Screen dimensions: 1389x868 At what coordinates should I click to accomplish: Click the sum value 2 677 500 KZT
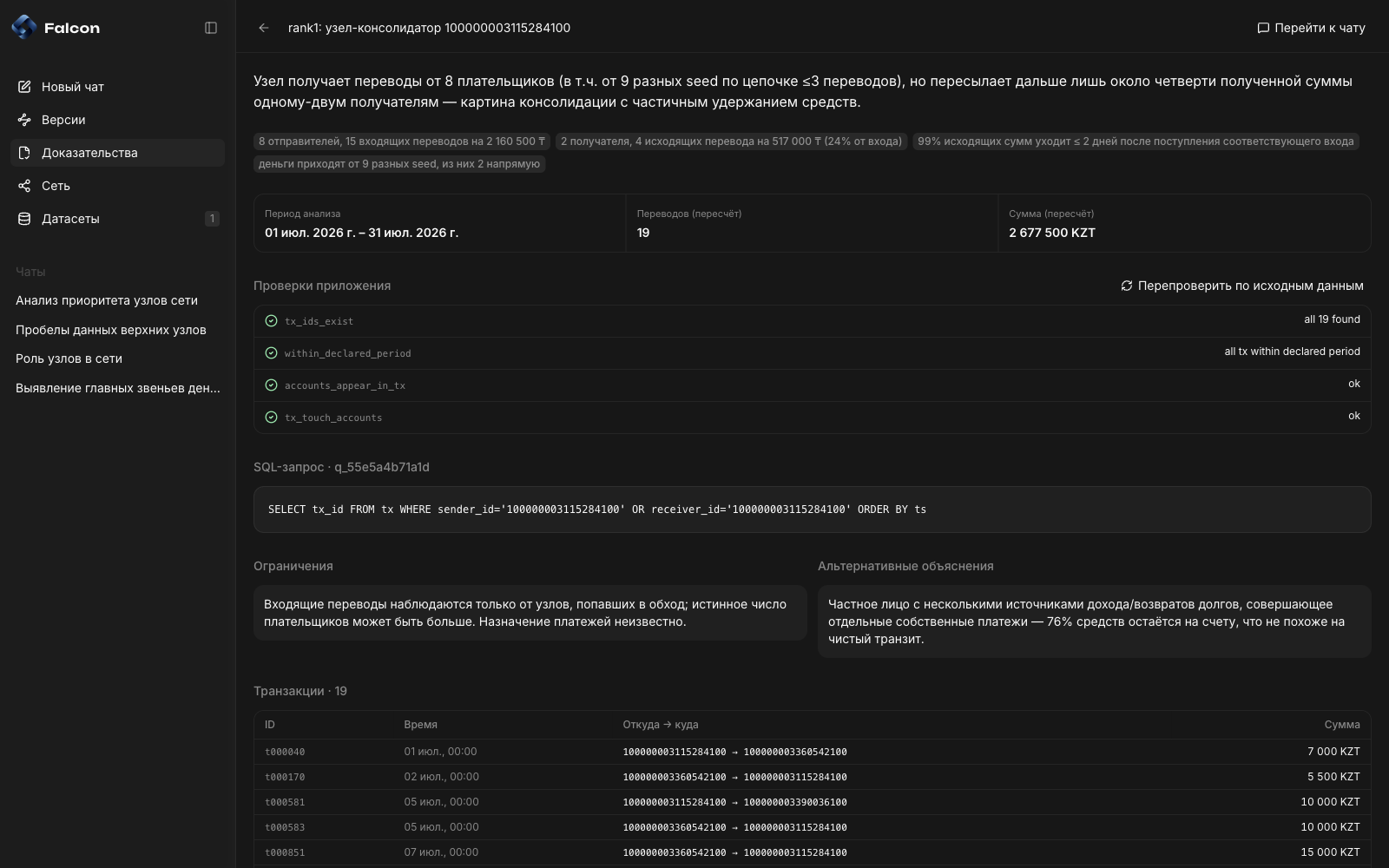[1052, 233]
